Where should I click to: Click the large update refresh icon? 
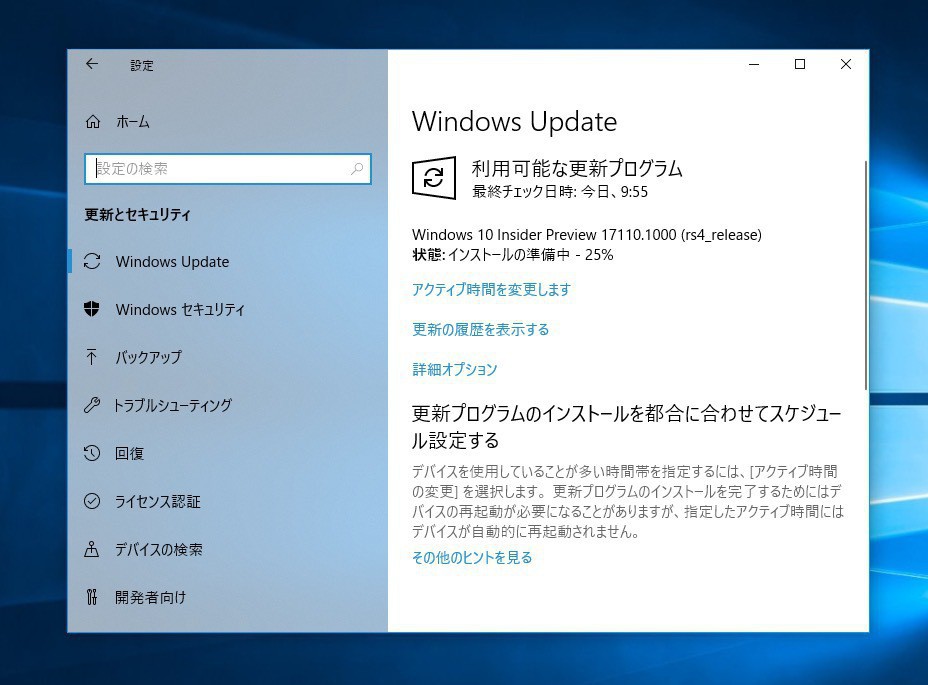coord(434,178)
